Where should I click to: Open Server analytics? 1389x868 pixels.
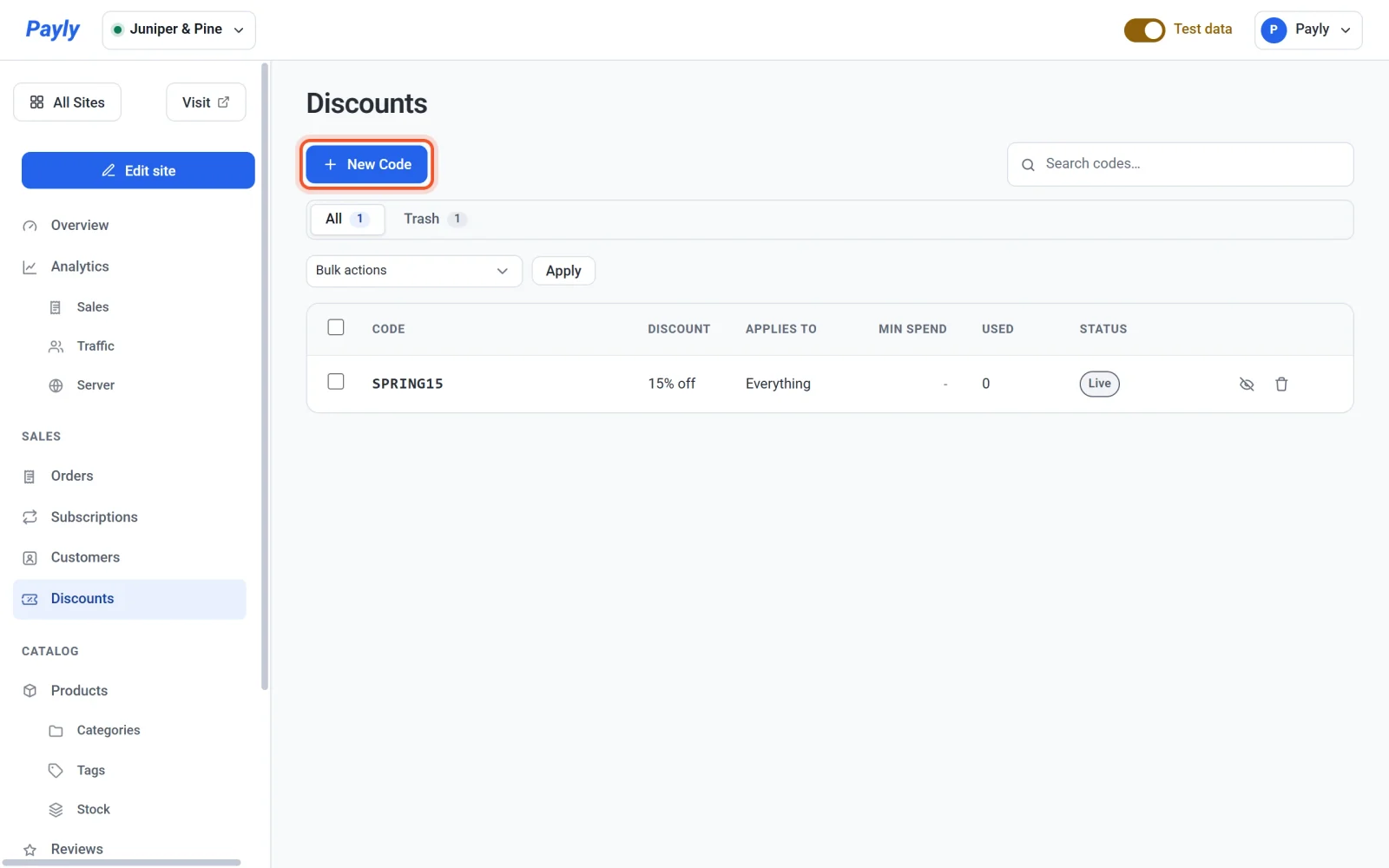pyautogui.click(x=143, y=385)
